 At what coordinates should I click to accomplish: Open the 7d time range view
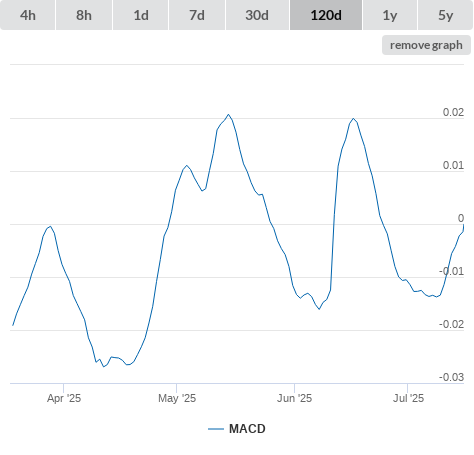tap(197, 15)
